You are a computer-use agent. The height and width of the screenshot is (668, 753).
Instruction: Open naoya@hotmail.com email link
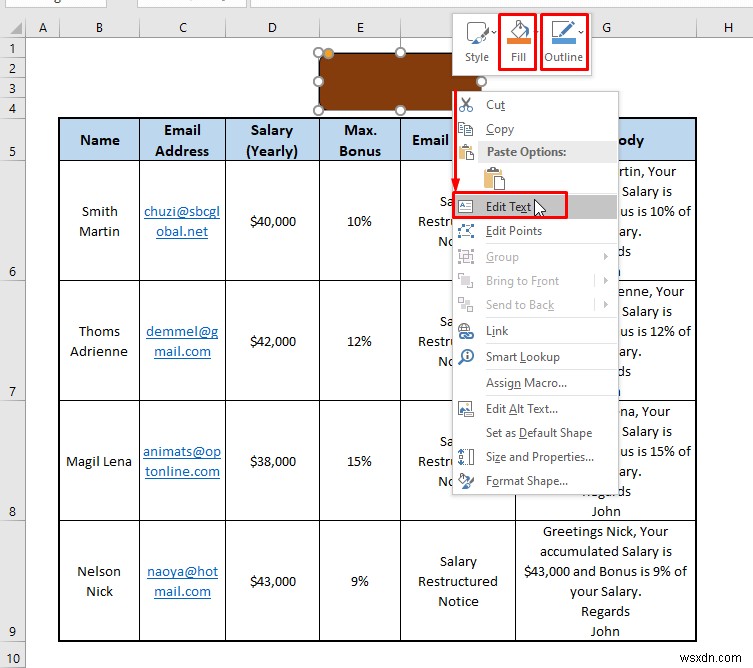pos(182,582)
